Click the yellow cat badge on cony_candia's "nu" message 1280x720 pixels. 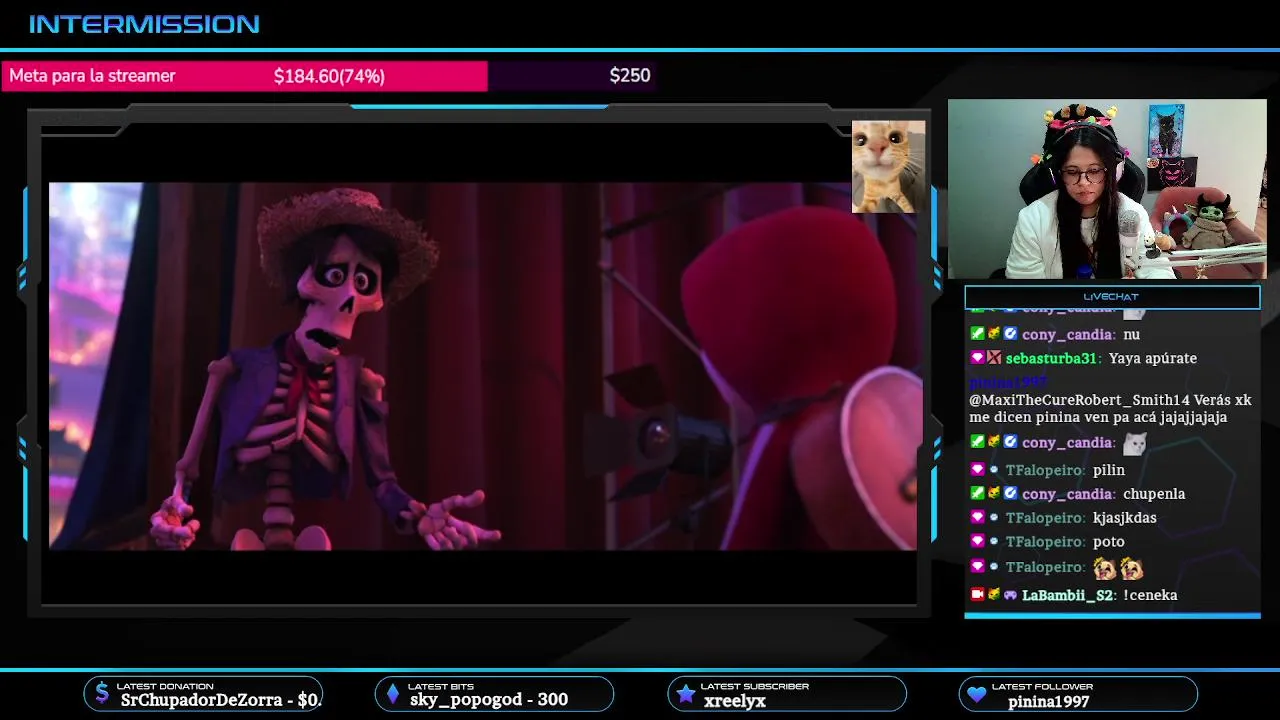[993, 334]
